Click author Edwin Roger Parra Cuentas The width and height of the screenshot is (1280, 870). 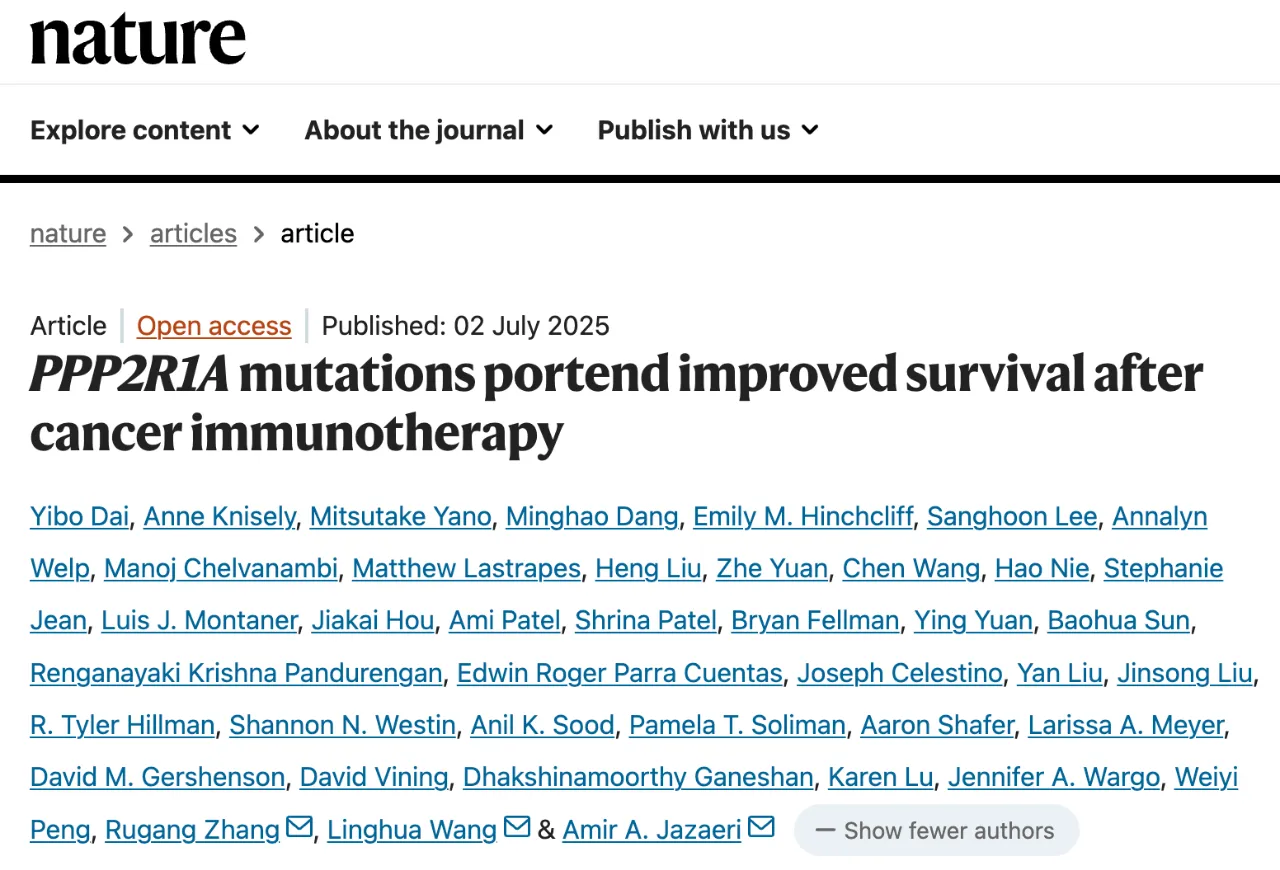619,673
